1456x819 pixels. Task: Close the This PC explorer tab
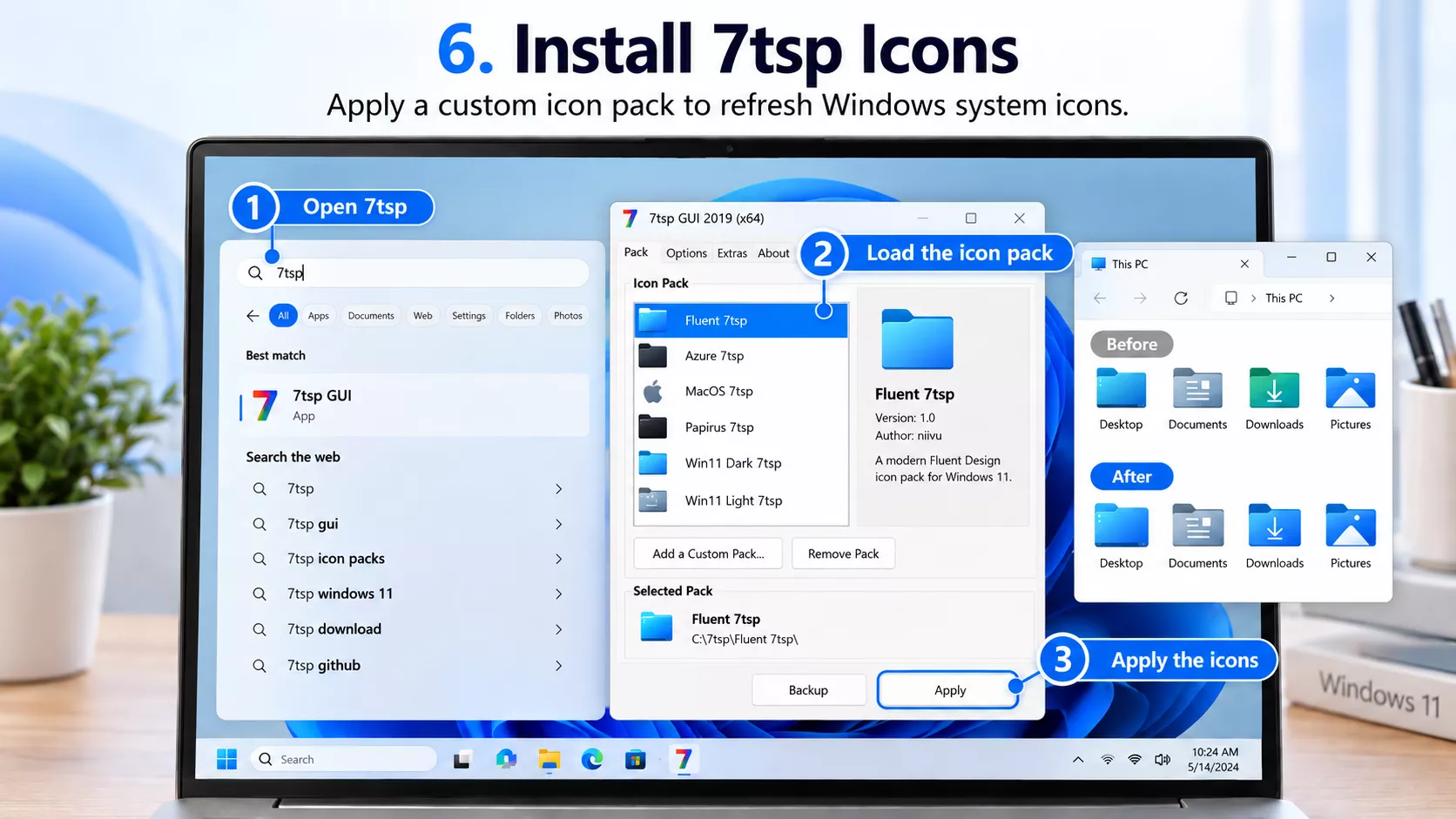tap(1244, 264)
